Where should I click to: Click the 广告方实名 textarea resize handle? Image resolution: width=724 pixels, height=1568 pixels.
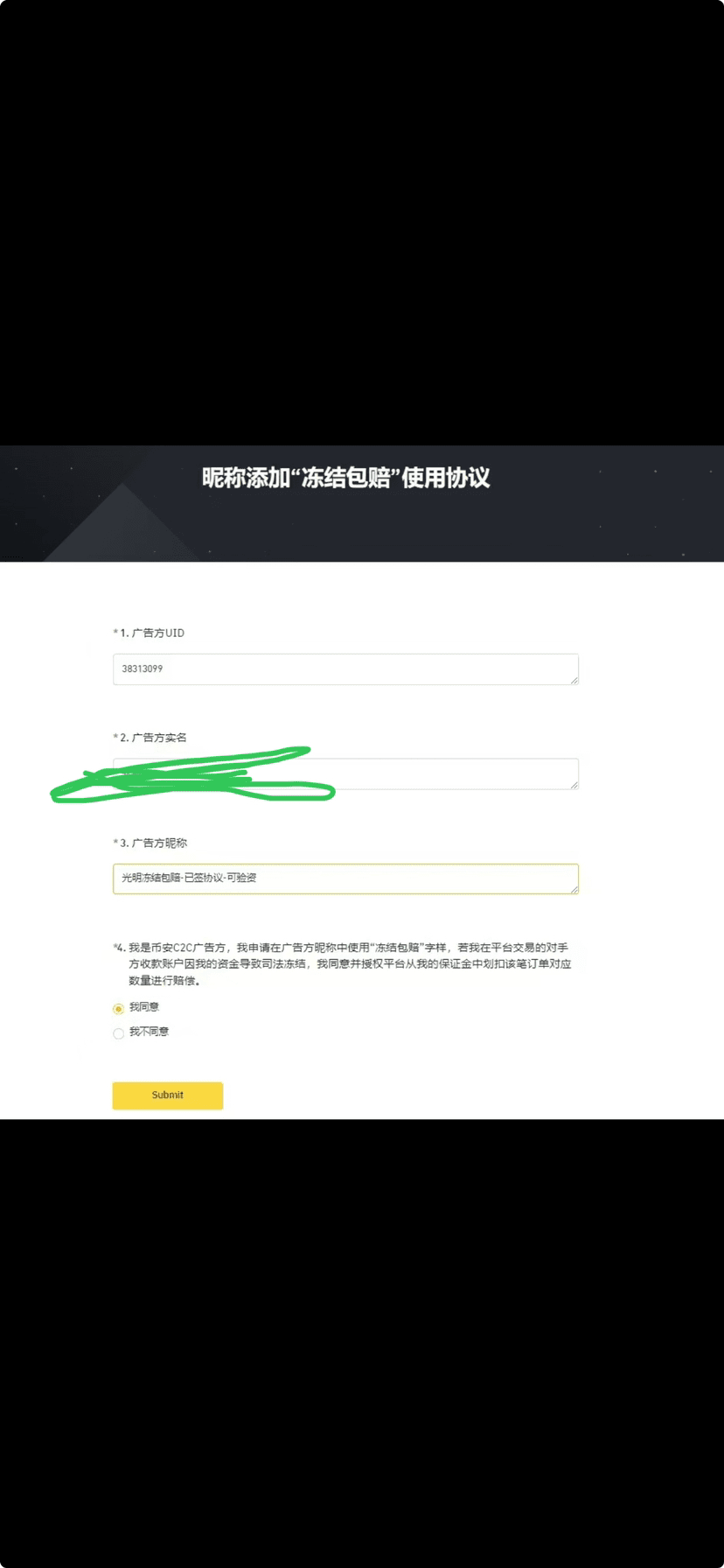(574, 785)
